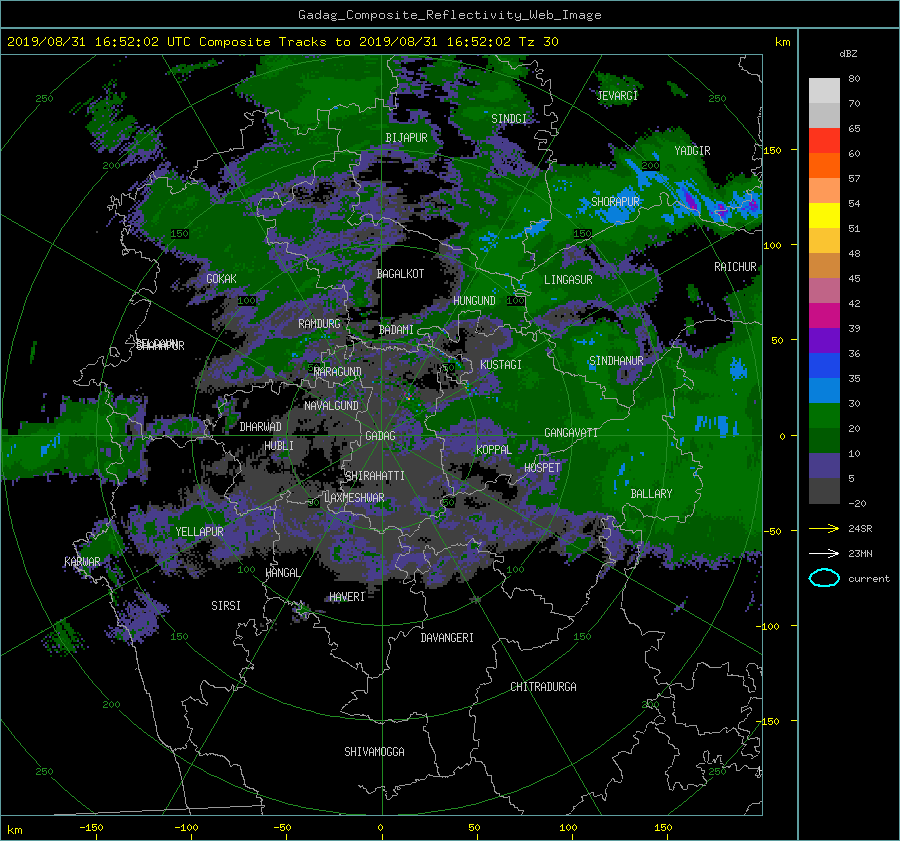
Task: Click the 100 tick on bottom km axis
Action: click(x=568, y=828)
